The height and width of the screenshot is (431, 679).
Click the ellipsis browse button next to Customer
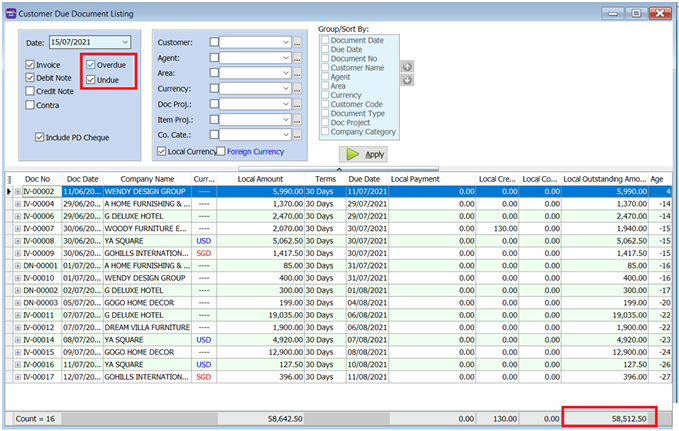coord(297,43)
